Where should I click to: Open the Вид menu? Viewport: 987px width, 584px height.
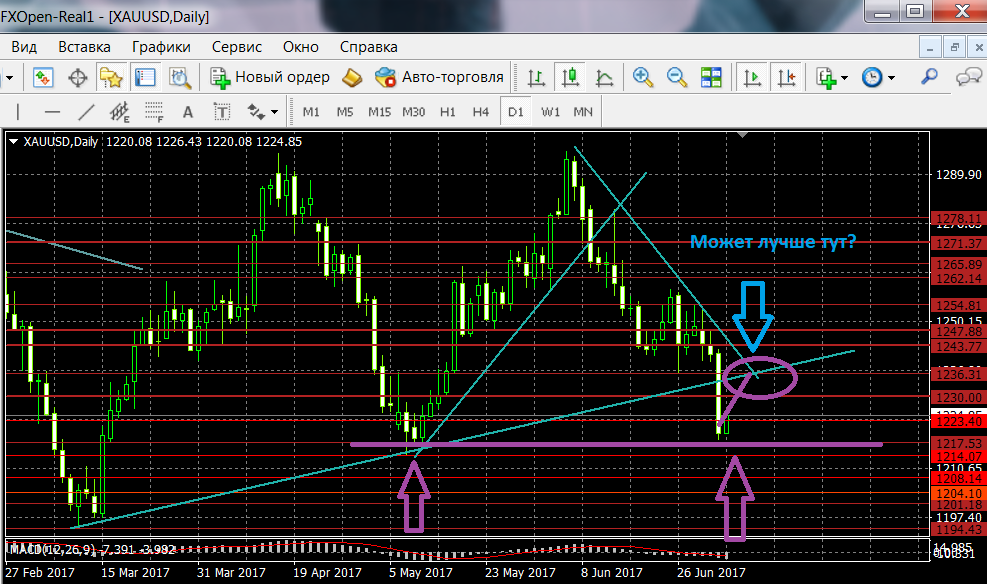coord(24,47)
